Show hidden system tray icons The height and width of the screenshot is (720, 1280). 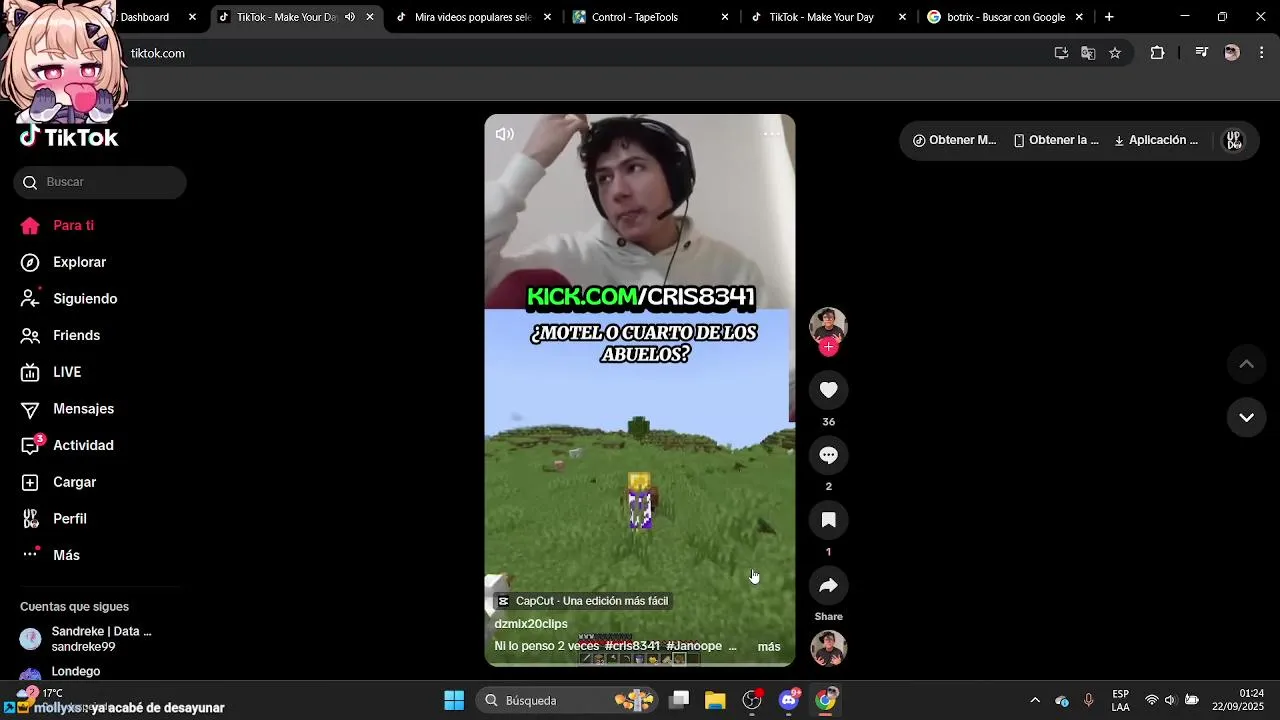click(1035, 700)
